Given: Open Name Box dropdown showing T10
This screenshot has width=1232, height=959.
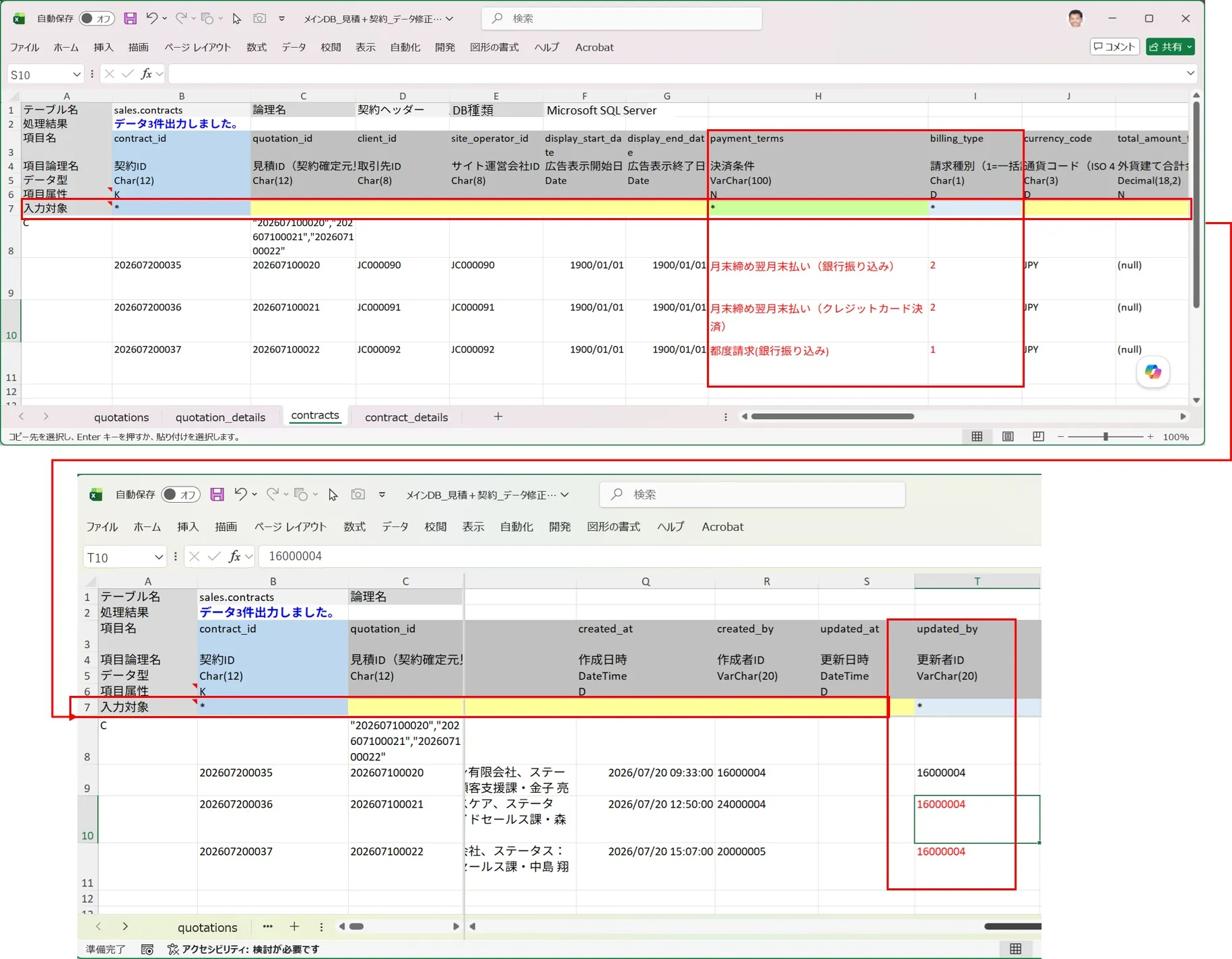Looking at the screenshot, I should (x=158, y=557).
